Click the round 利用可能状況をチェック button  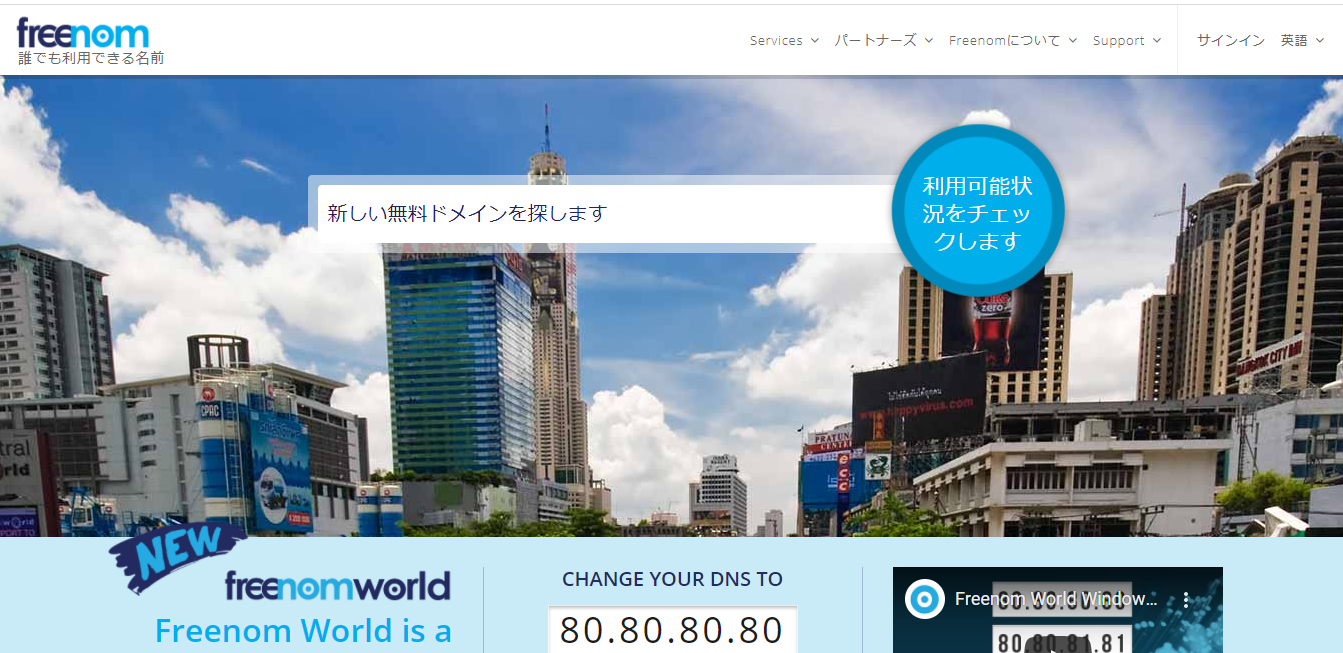[x=977, y=212]
